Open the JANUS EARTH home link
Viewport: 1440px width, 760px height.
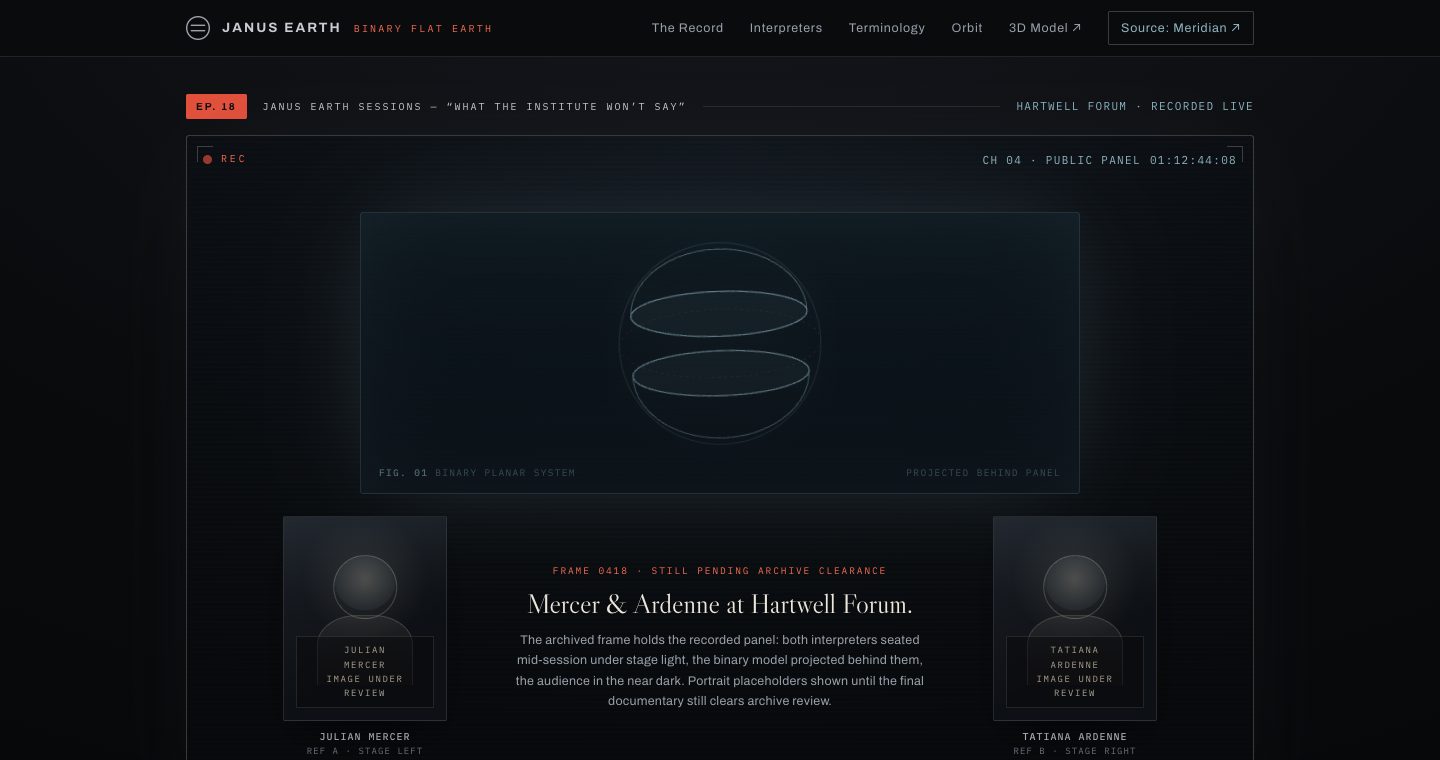coord(281,28)
